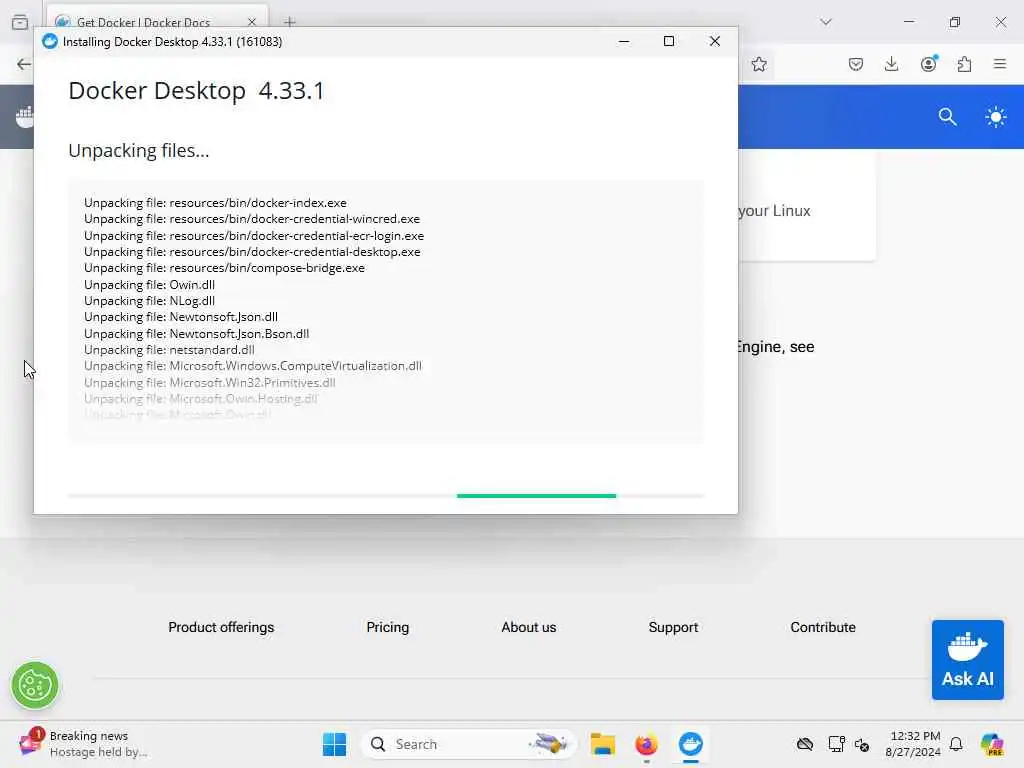Click the Unpacking files... status heading

(x=138, y=151)
